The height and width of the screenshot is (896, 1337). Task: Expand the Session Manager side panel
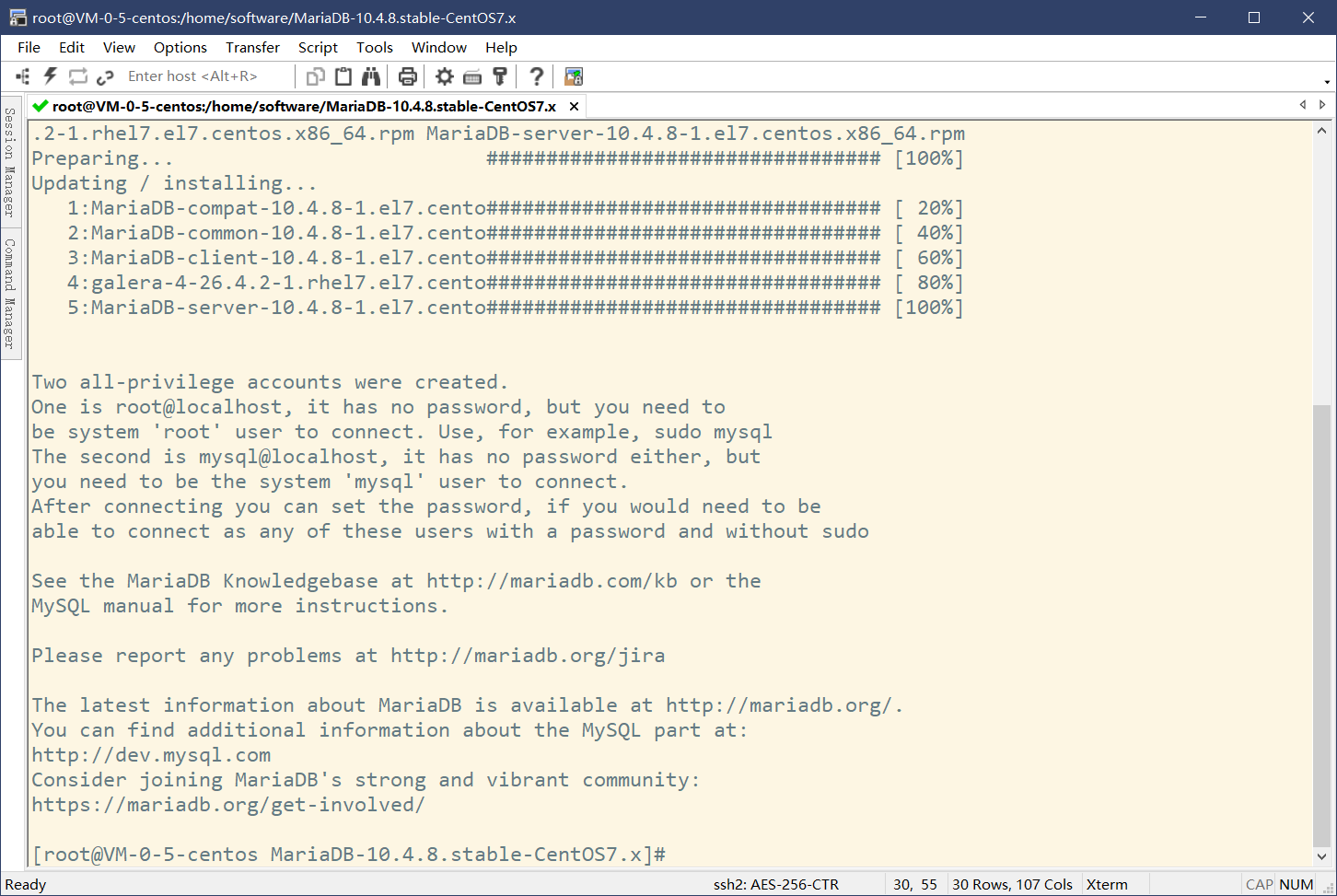tap(10, 161)
